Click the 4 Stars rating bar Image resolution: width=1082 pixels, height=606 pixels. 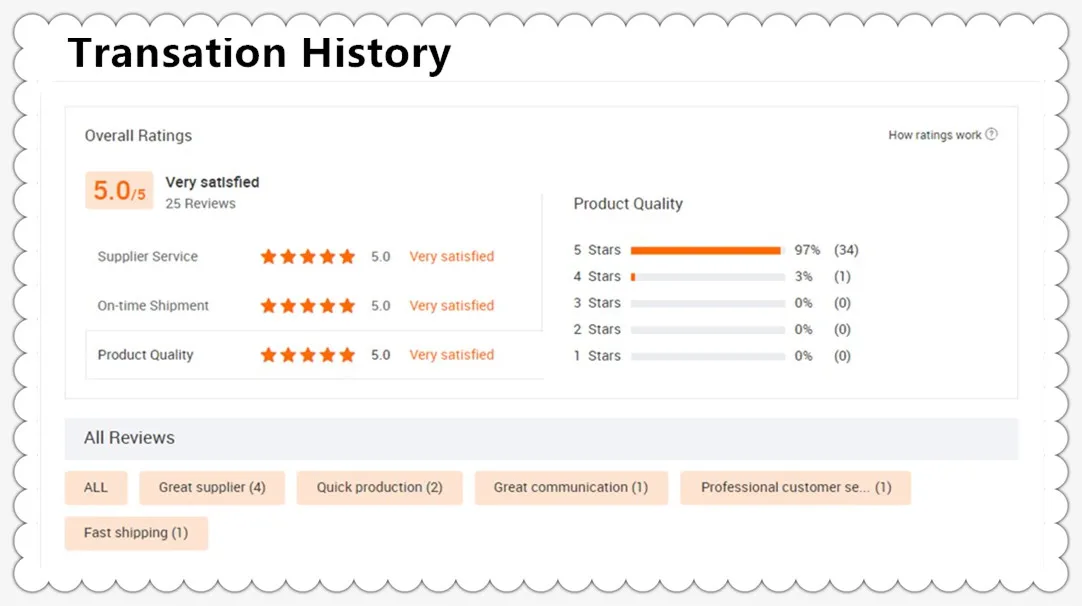pos(707,277)
